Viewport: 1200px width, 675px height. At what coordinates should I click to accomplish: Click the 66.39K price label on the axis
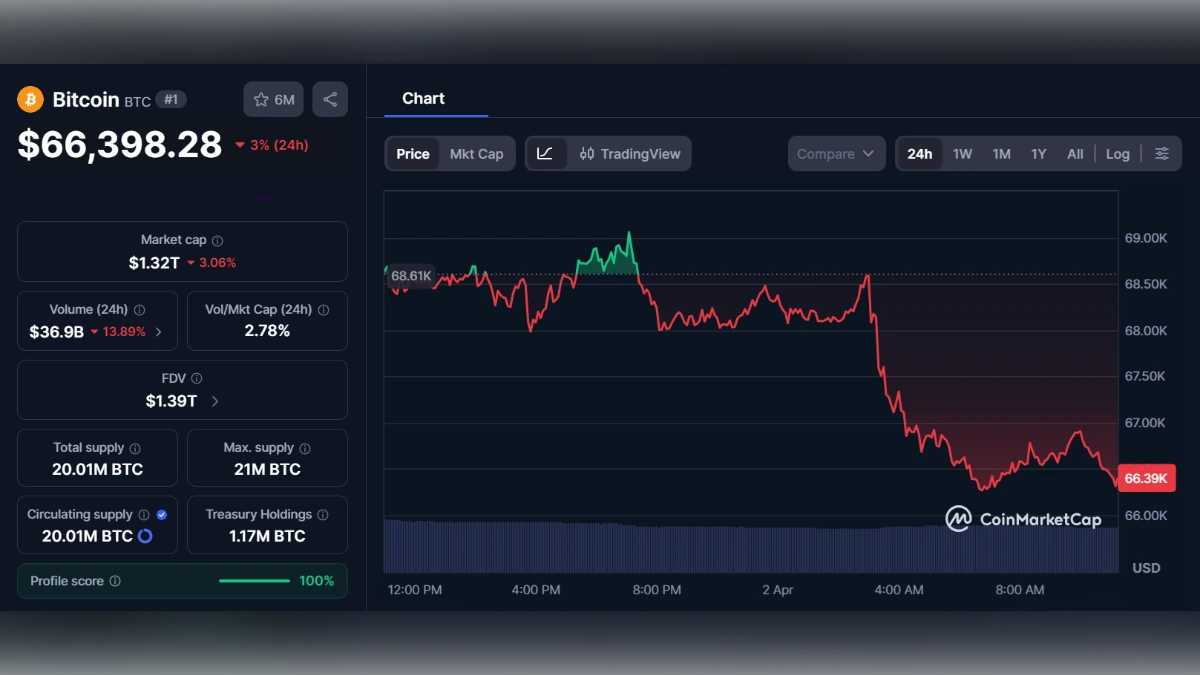[1146, 478]
